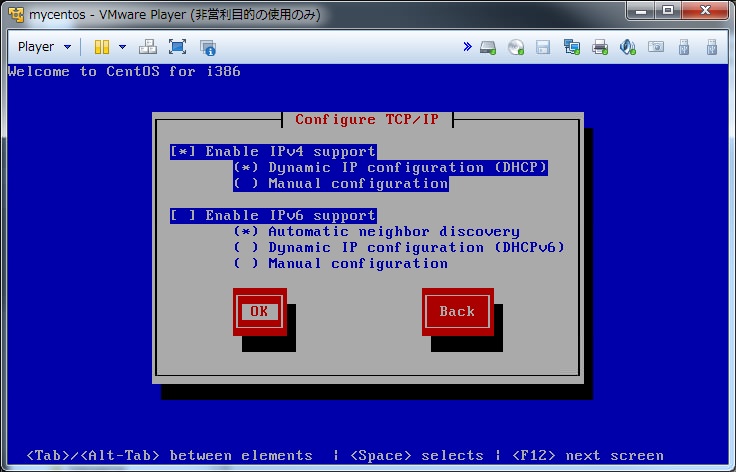Click the hard disk device icon
The width and height of the screenshot is (736, 472).
coord(488,47)
